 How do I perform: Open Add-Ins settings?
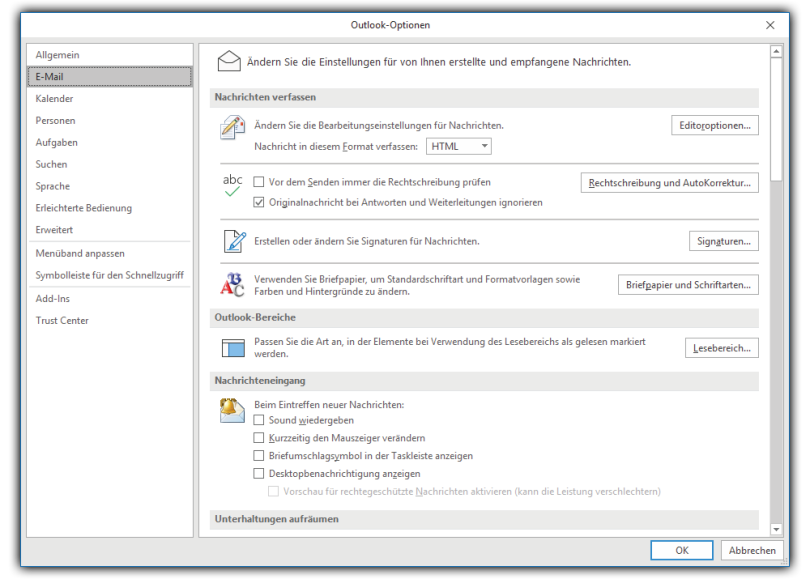click(x=110, y=299)
